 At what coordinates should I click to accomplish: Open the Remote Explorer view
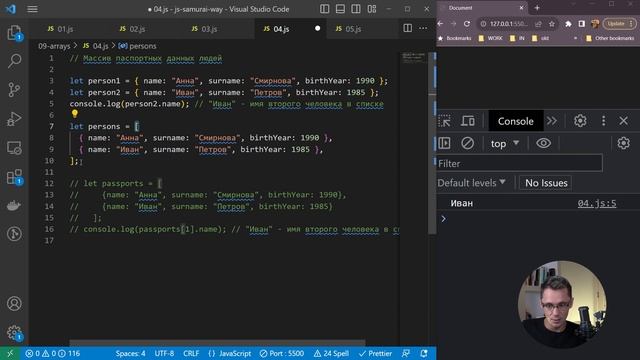(14, 148)
